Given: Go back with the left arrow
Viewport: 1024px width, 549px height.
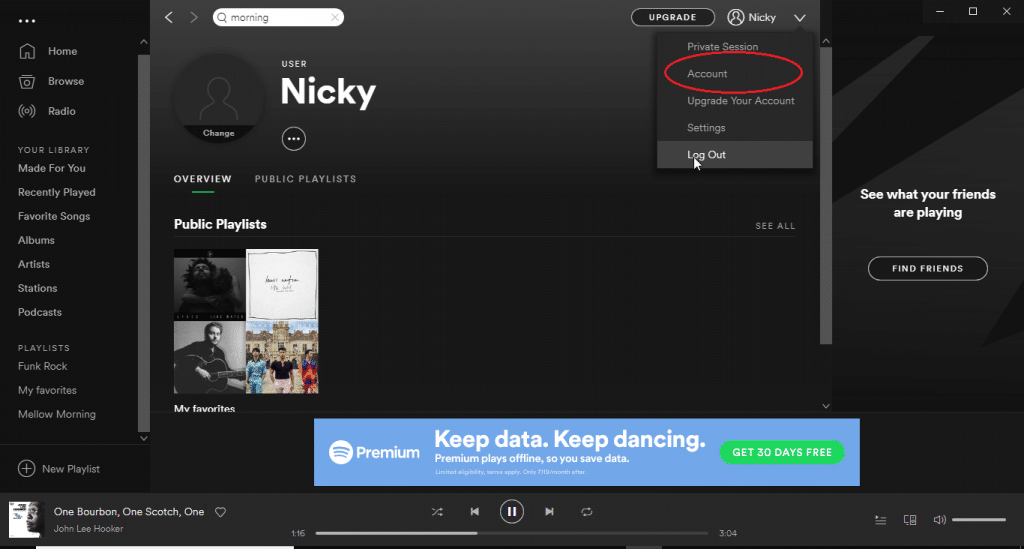Looking at the screenshot, I should point(168,18).
